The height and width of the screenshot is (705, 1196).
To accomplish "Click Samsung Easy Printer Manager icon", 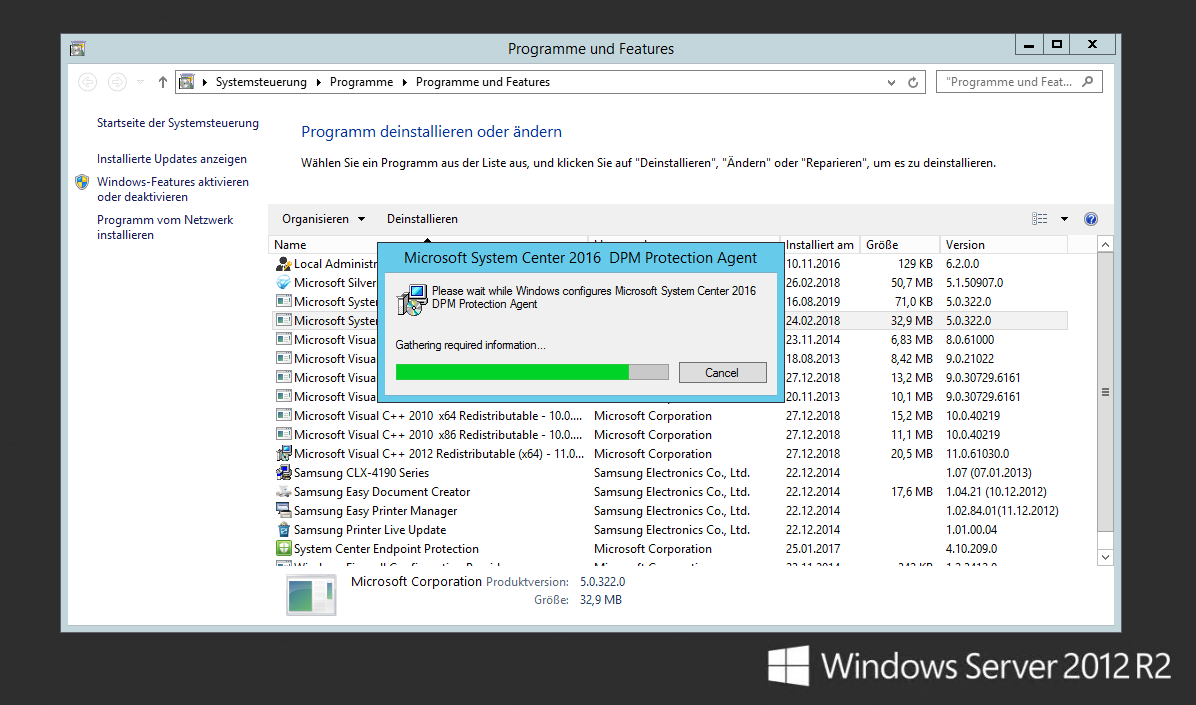I will coord(284,510).
